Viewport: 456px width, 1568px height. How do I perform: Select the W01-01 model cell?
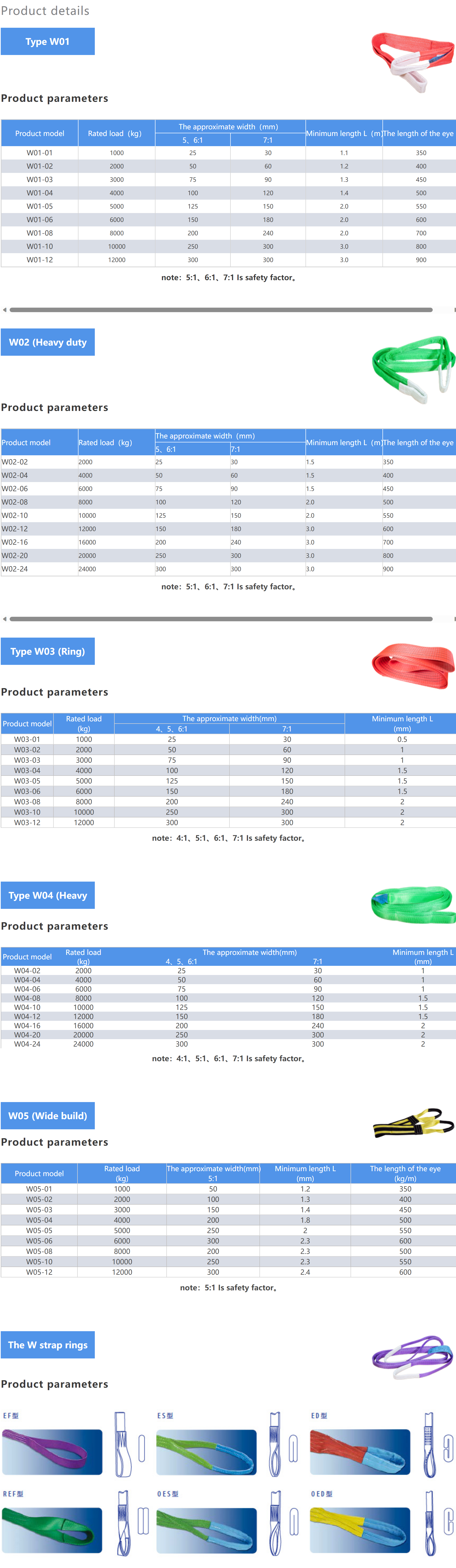(x=40, y=153)
